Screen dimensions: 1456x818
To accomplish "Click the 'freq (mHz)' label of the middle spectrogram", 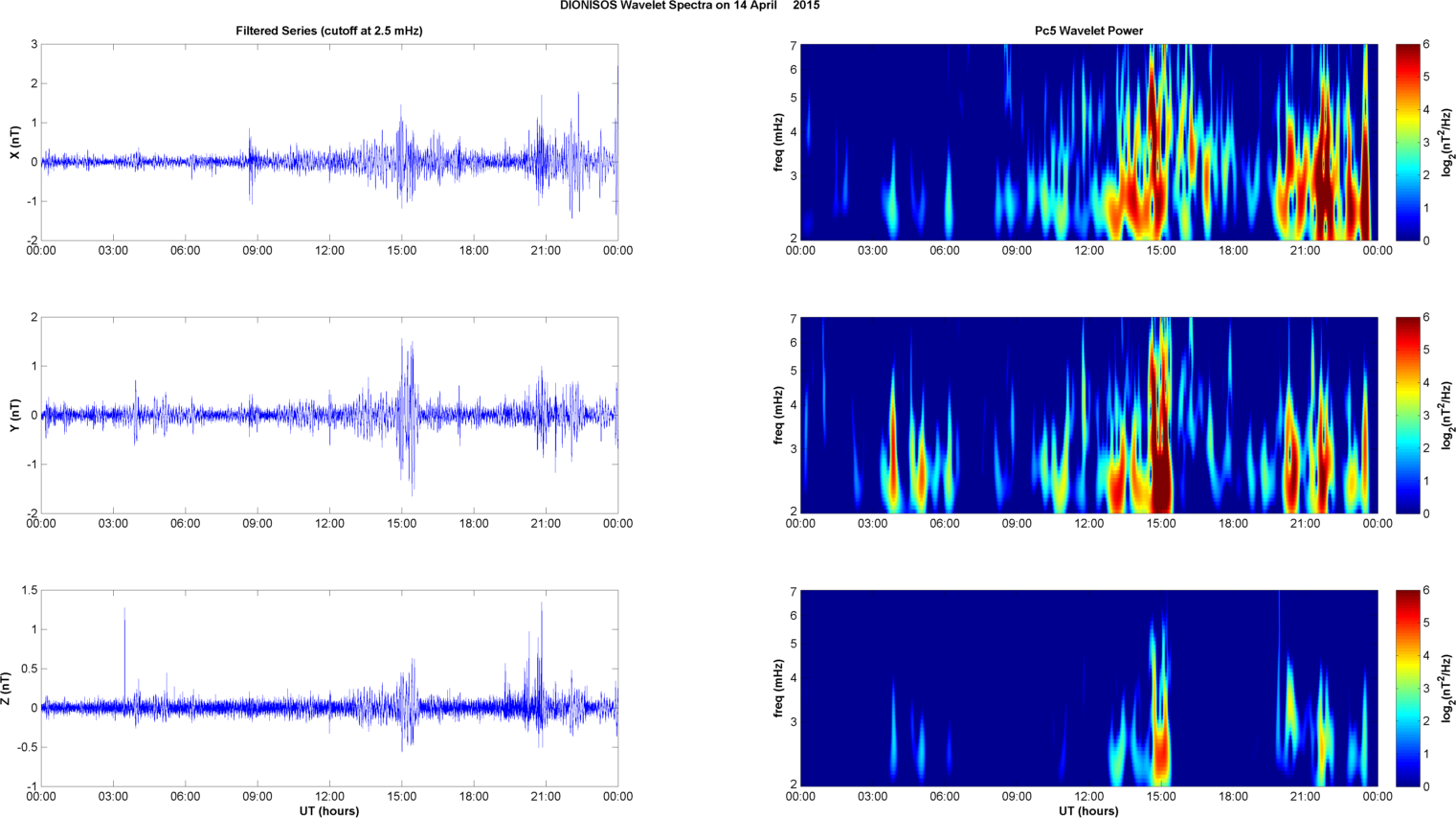I will (778, 416).
